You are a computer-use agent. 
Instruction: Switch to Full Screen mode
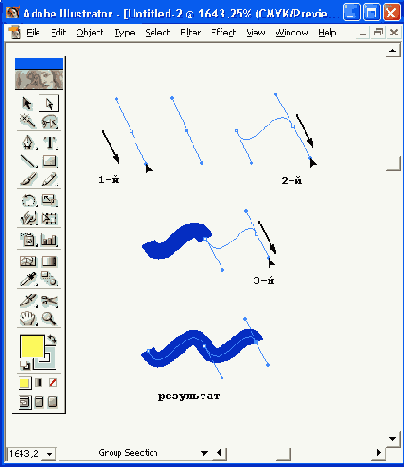tap(53, 402)
